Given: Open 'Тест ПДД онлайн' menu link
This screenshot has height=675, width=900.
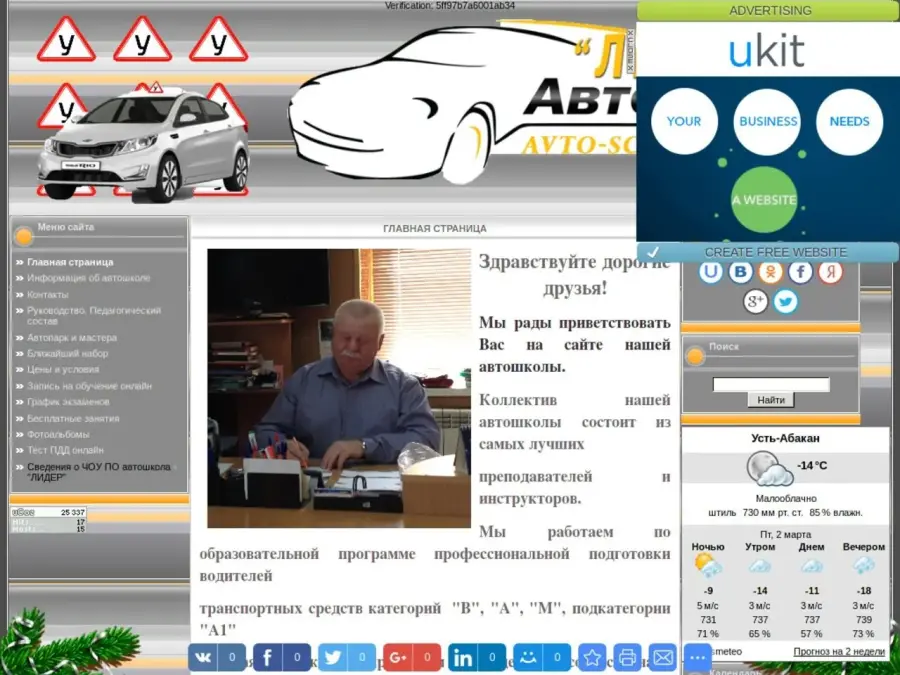Looking at the screenshot, I should (65, 450).
